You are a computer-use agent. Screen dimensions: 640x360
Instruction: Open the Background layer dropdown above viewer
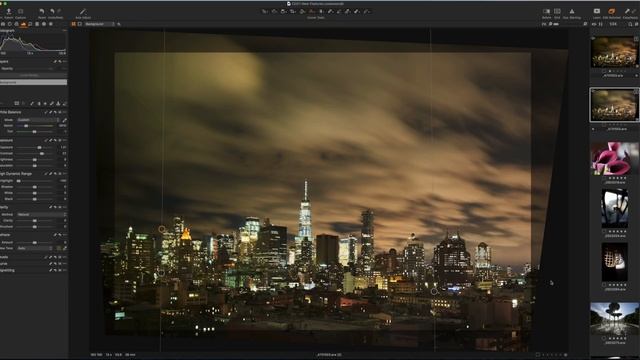tap(100, 24)
